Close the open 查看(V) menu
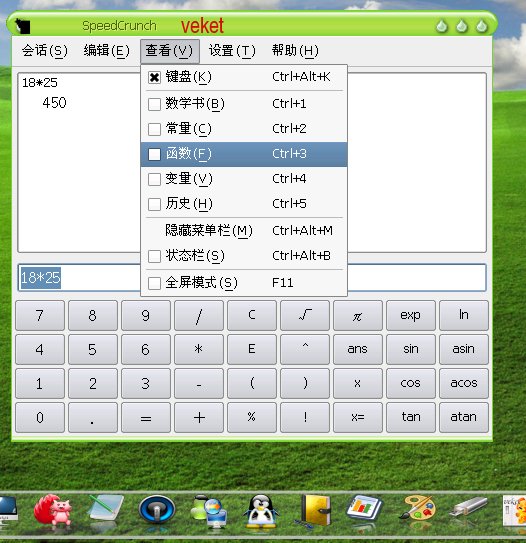 [170, 51]
